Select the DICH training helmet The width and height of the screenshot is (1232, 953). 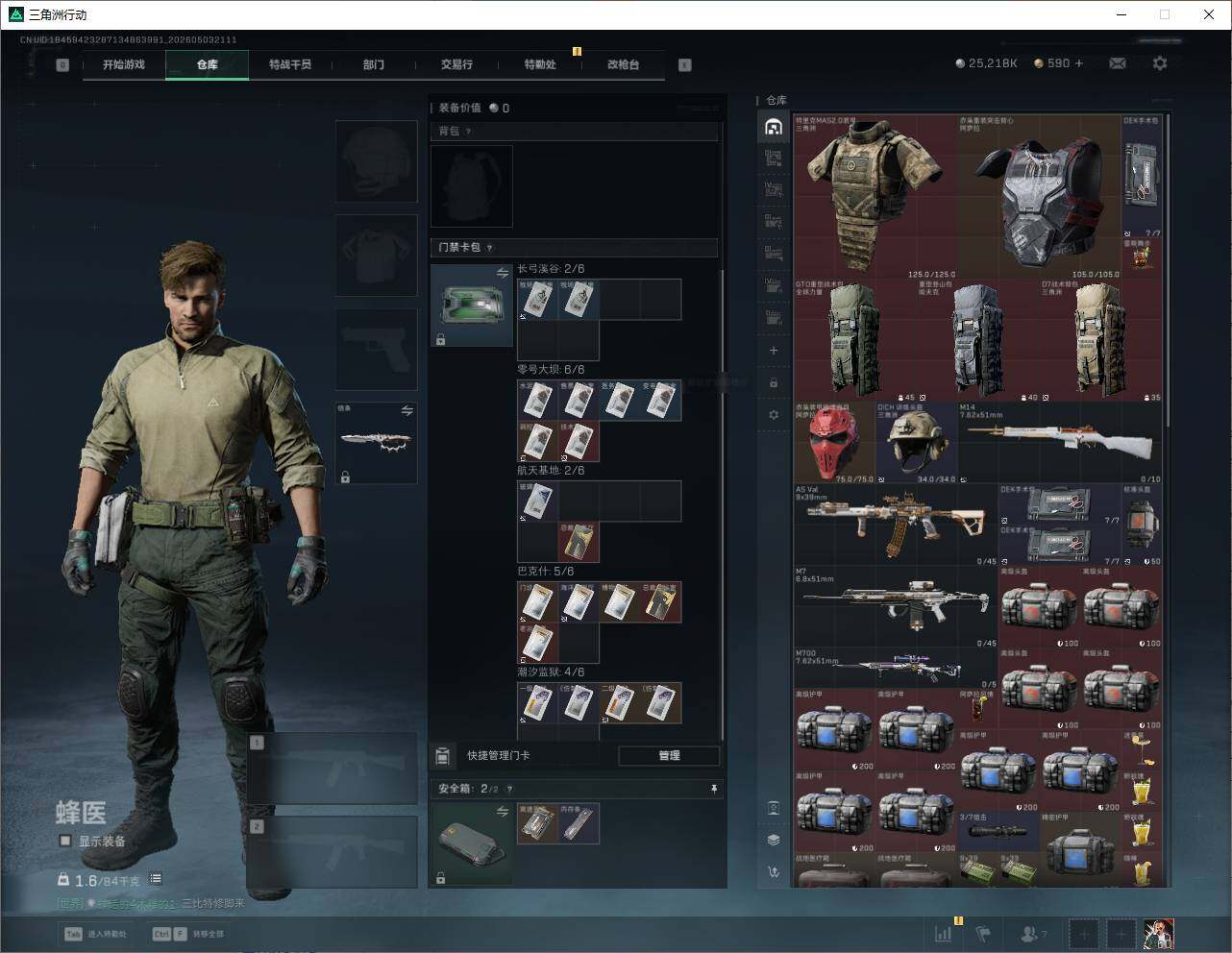click(x=916, y=443)
